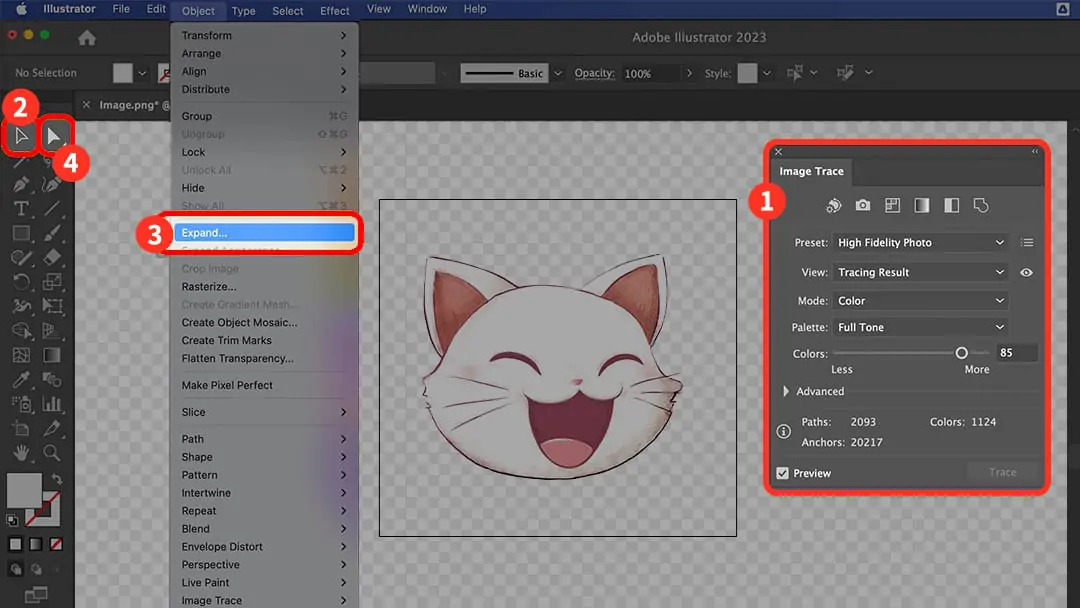The height and width of the screenshot is (608, 1080).
Task: Select the Rectangle tool
Action: 21,233
